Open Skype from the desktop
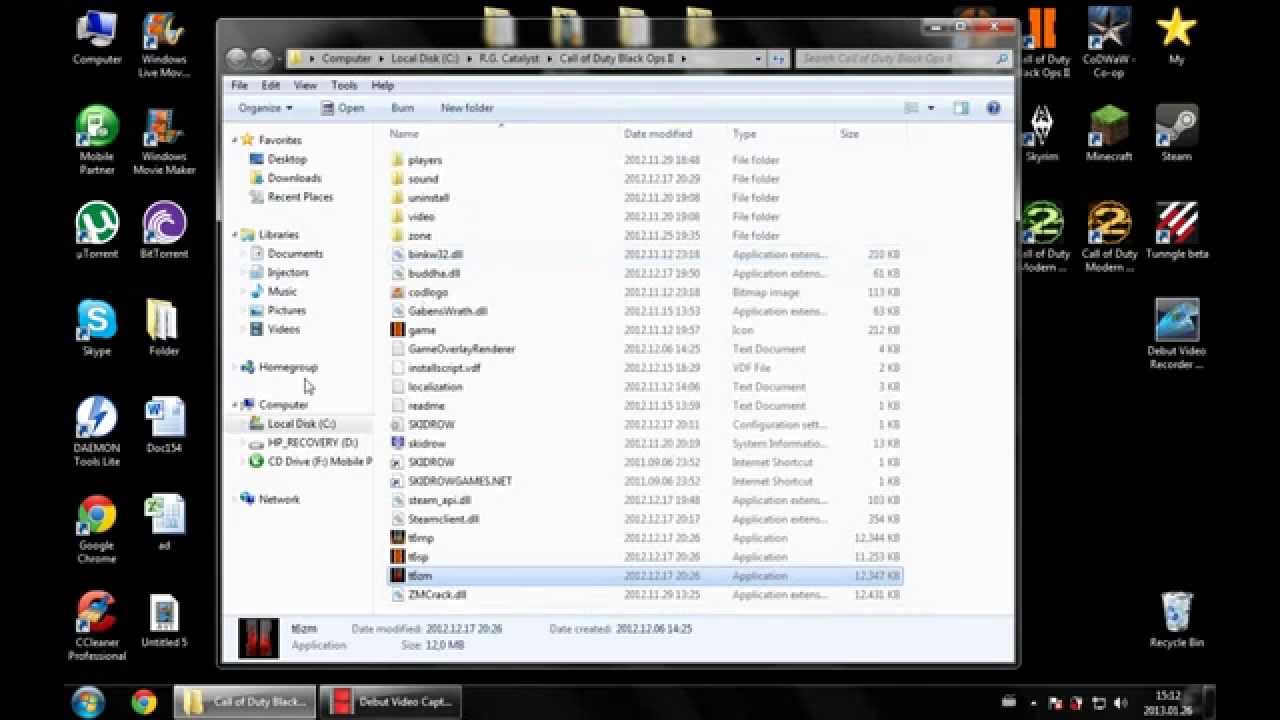Screen dimensions: 1280x720 coord(97,327)
